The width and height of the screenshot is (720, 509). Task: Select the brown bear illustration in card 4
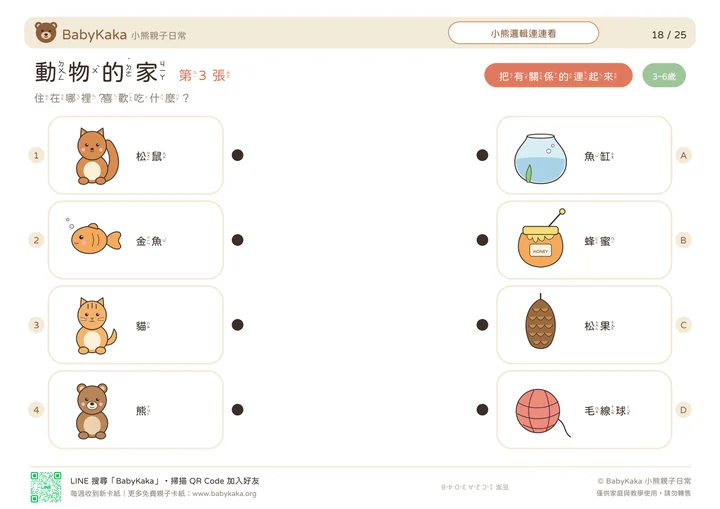tap(92, 411)
